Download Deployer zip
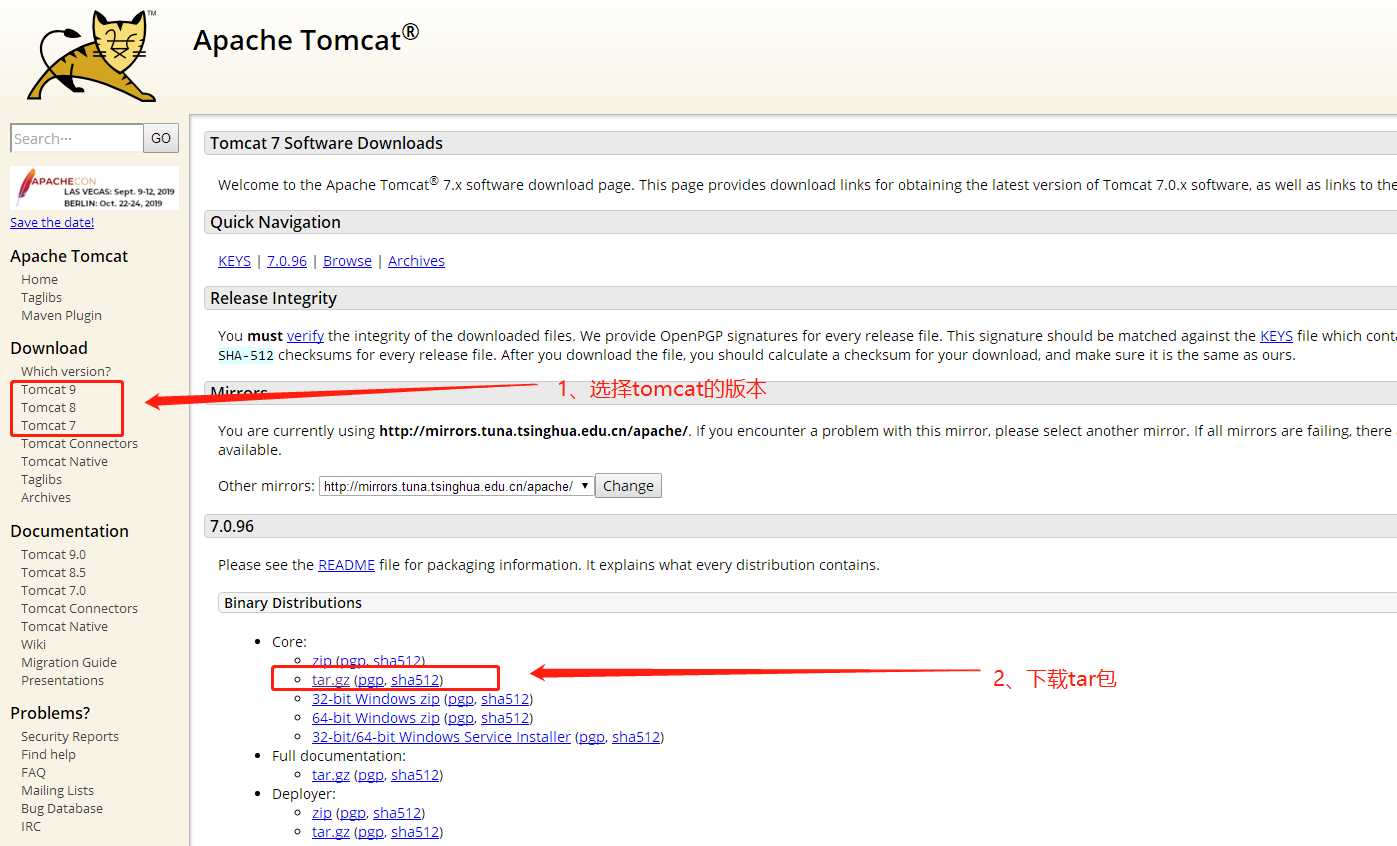 coord(321,813)
